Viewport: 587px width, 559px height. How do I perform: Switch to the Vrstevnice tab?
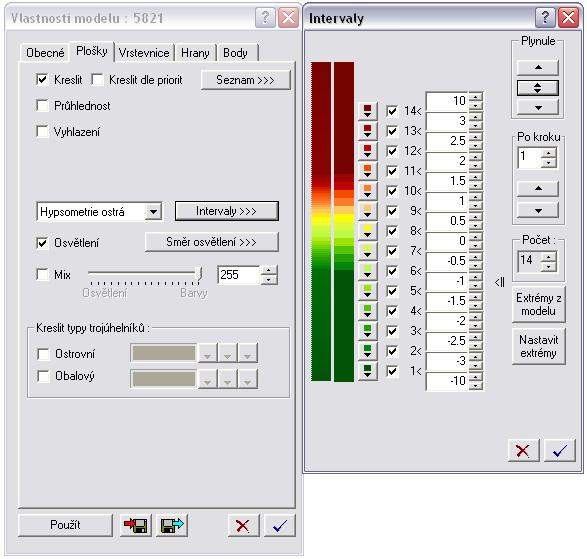coord(144,53)
